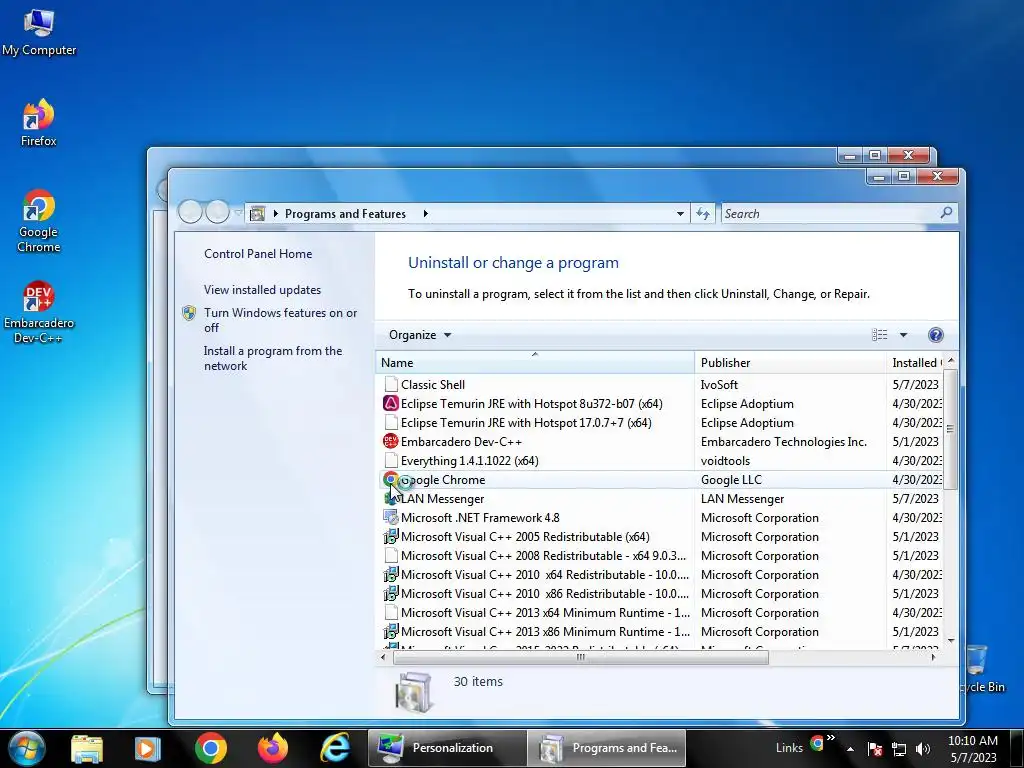This screenshot has width=1024, height=768.
Task: Click publisher IvoSoft cell
Action: (719, 385)
